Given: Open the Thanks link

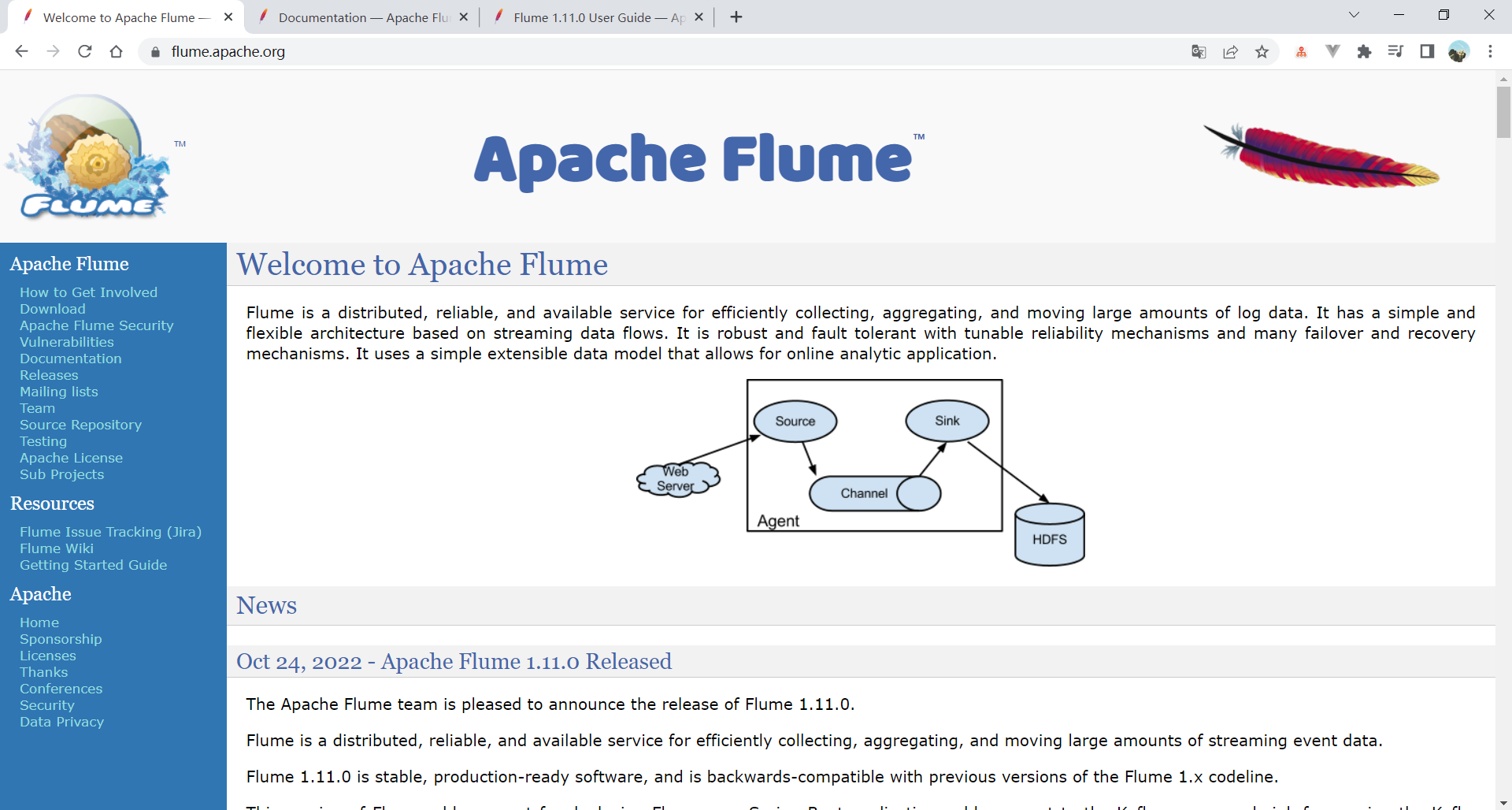Looking at the screenshot, I should [x=43, y=672].
